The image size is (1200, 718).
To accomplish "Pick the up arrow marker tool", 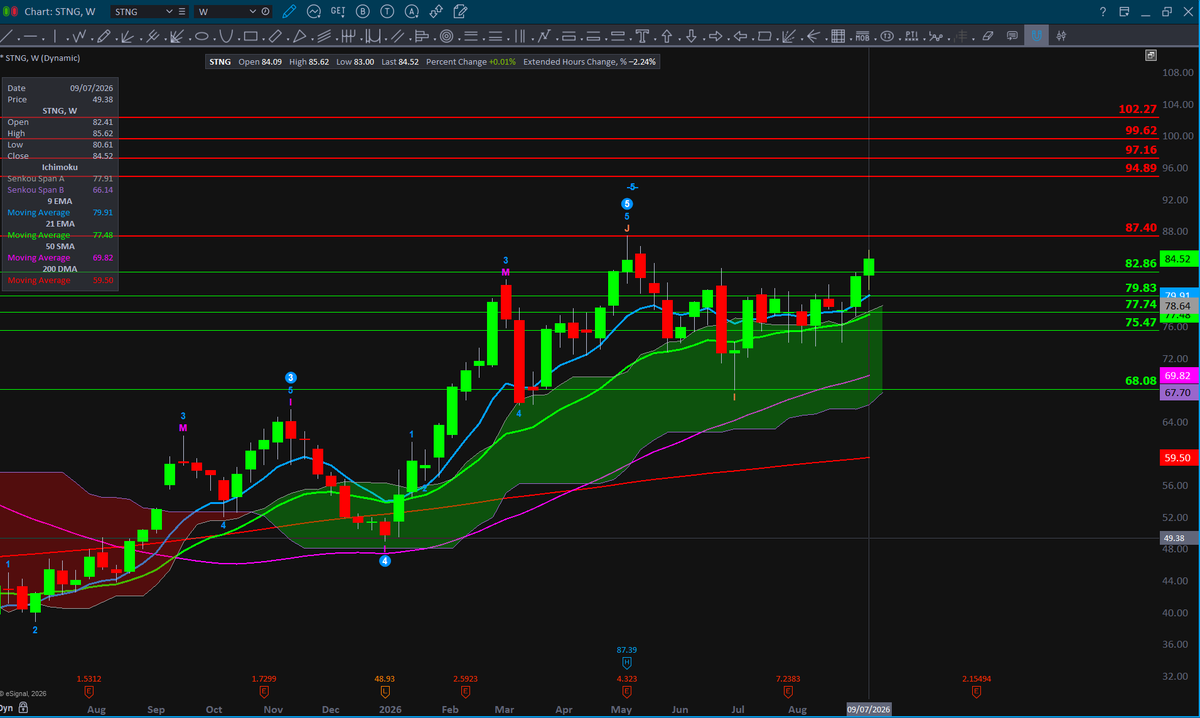I will pos(666,36).
